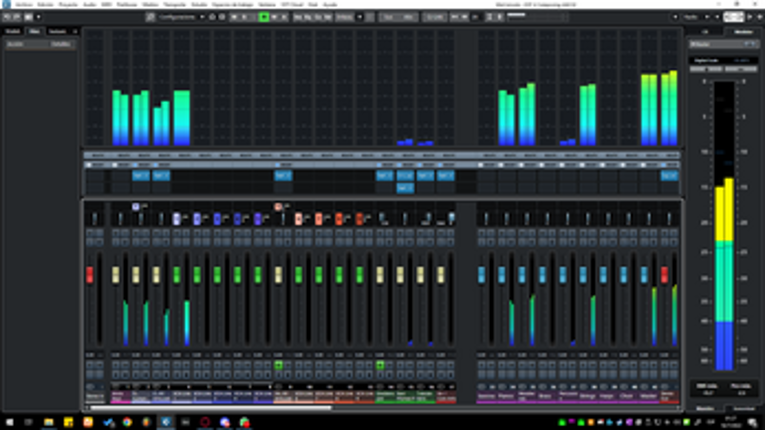Click the white window layout button
The height and width of the screenshot is (430, 765).
733,17
